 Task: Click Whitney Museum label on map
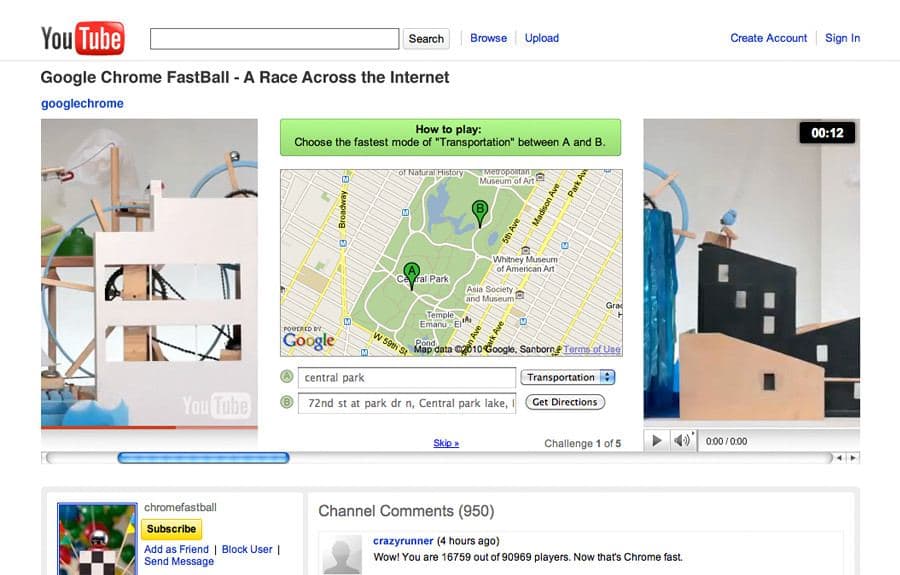[x=525, y=264]
